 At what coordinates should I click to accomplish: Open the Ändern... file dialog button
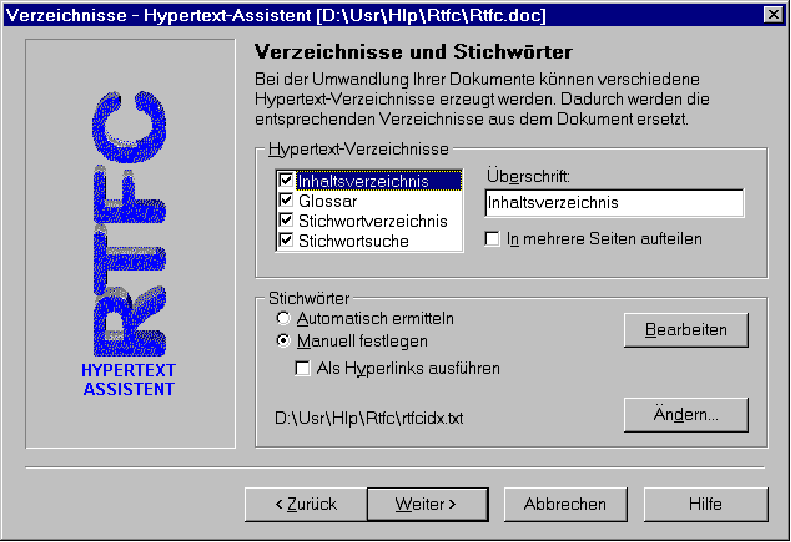point(686,414)
